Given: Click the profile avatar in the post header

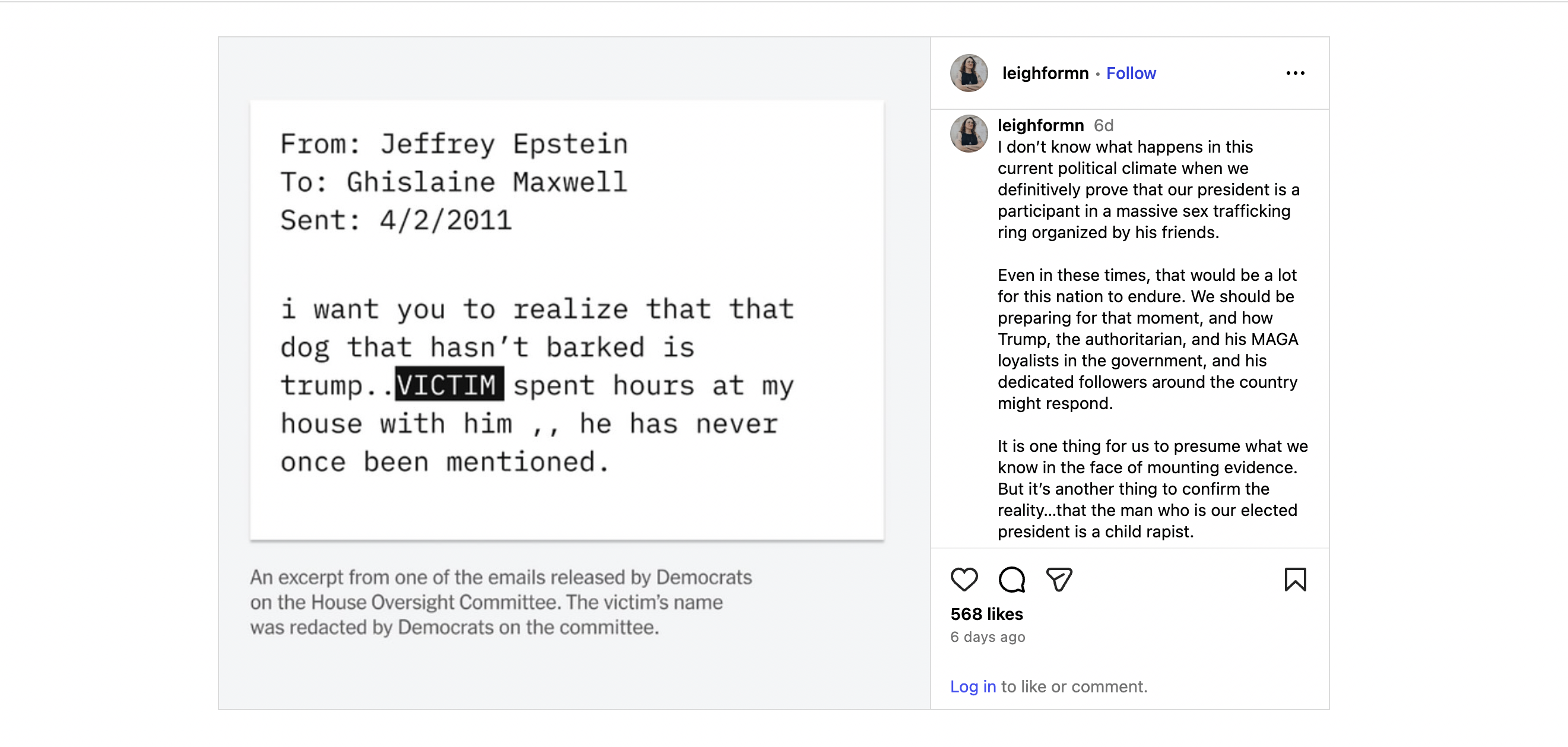Looking at the screenshot, I should pos(969,73).
